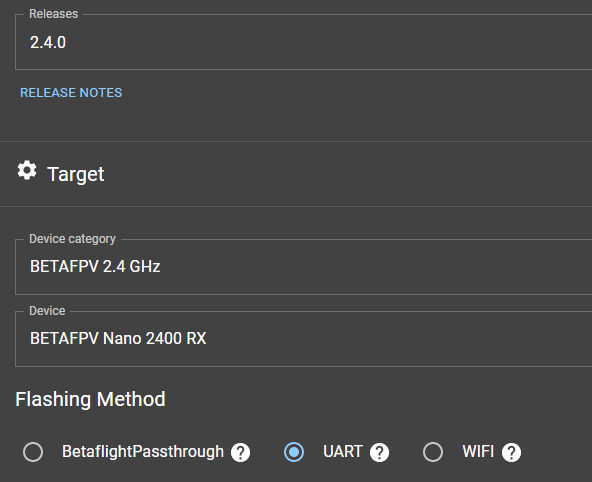Viewport: 592px width, 482px height.
Task: Click the BETAFPV 2.4 GHz category value
Action: click(x=95, y=266)
